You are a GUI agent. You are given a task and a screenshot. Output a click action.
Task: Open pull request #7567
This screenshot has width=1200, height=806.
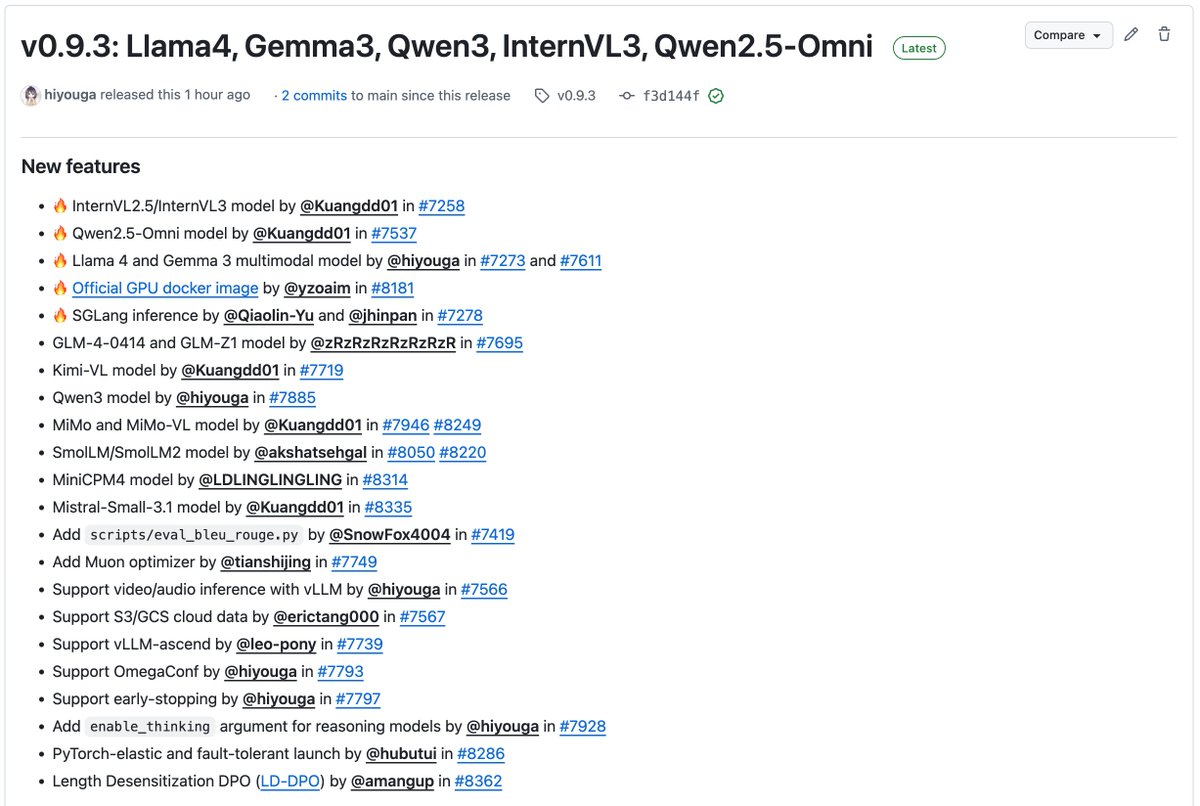(422, 617)
